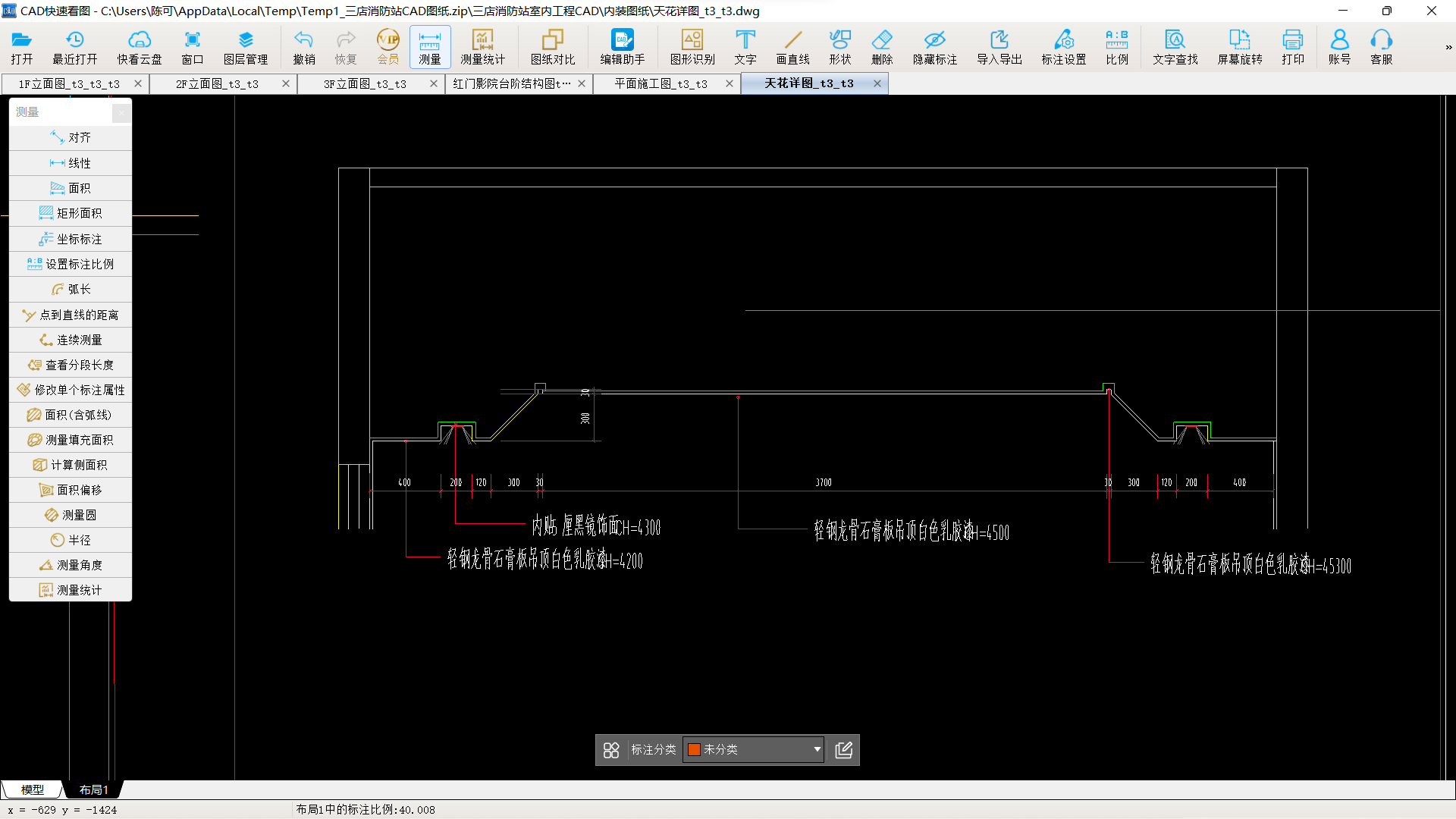
Task: Select the 形状 shape tool
Action: pyautogui.click(x=840, y=47)
